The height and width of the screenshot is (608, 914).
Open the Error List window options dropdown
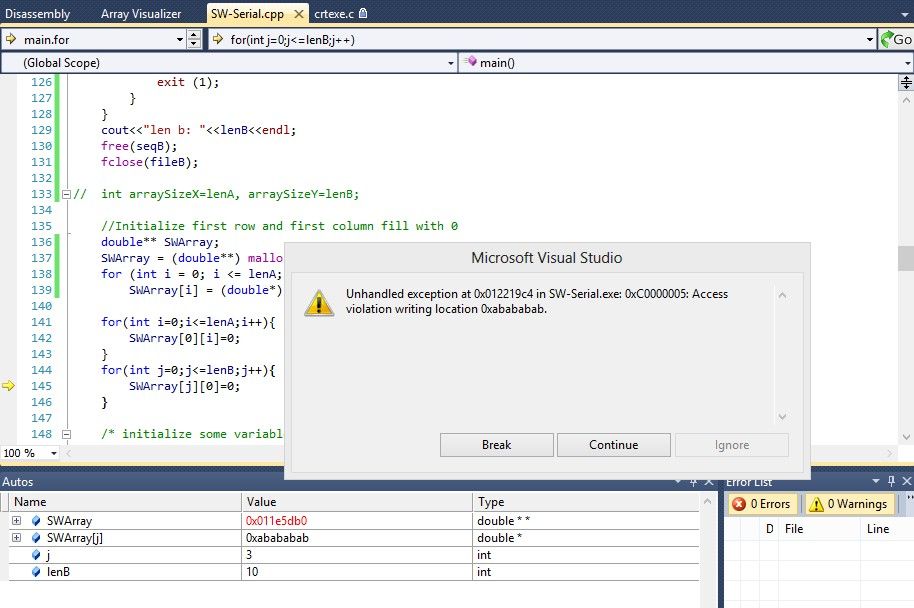[876, 481]
